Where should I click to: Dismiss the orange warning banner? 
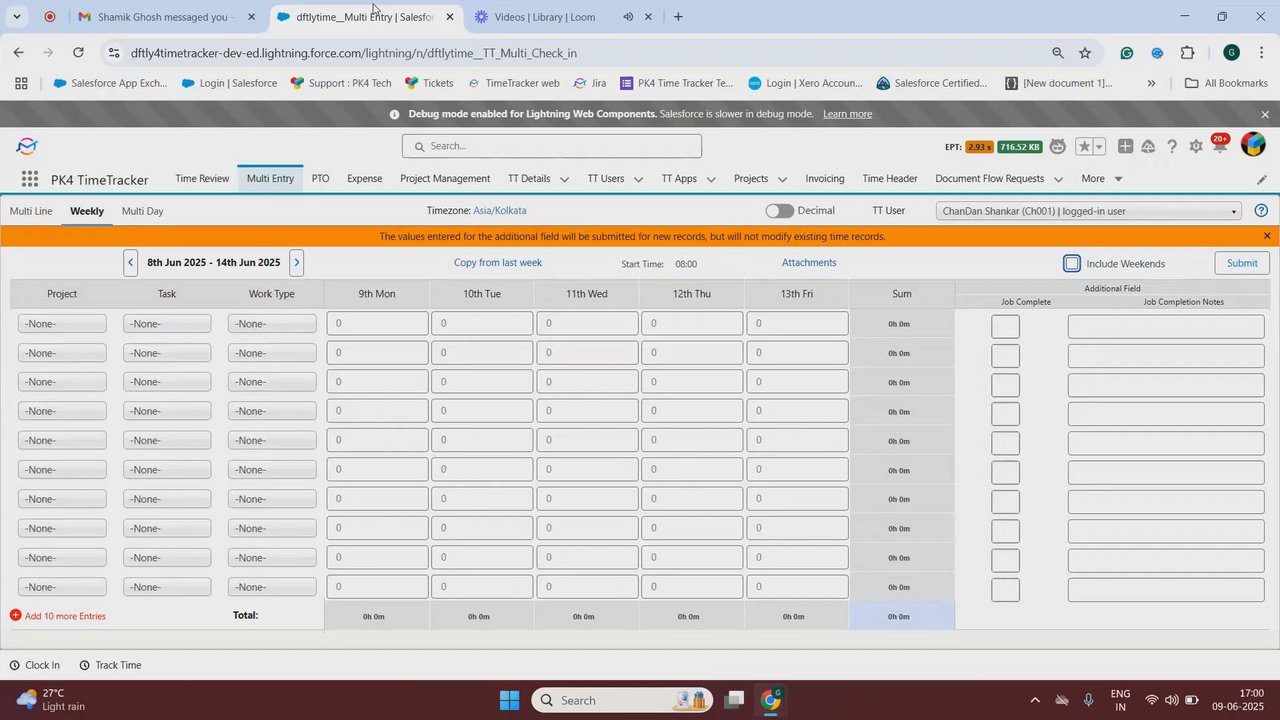pos(1267,237)
